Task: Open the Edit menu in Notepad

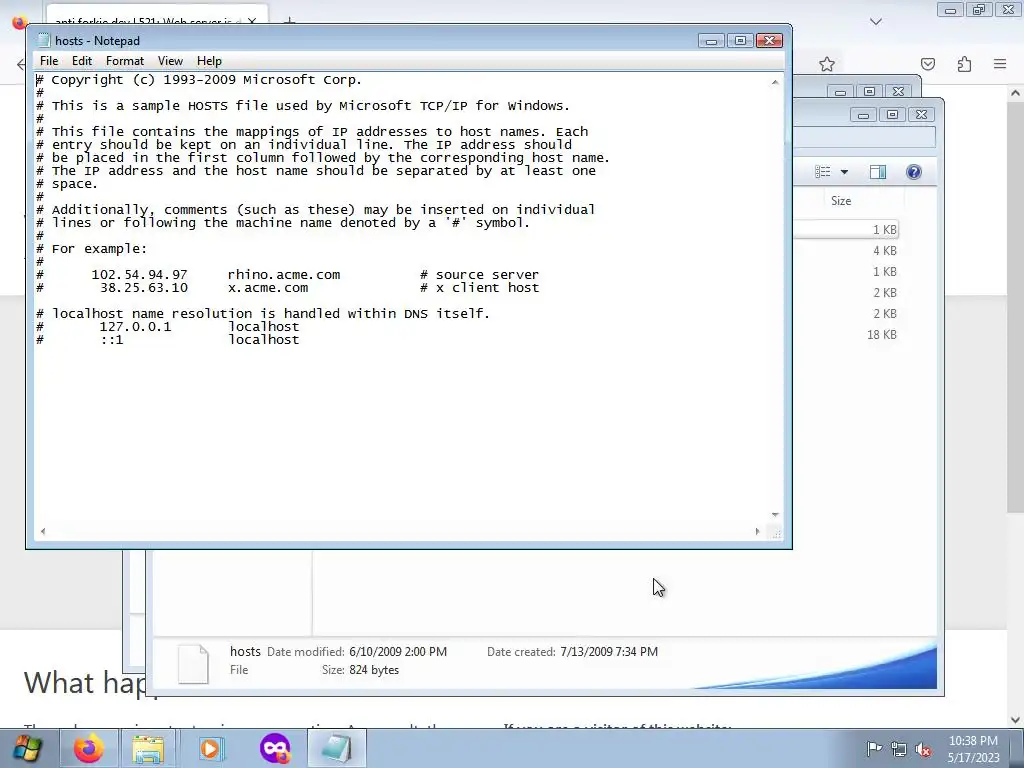Action: [x=82, y=61]
